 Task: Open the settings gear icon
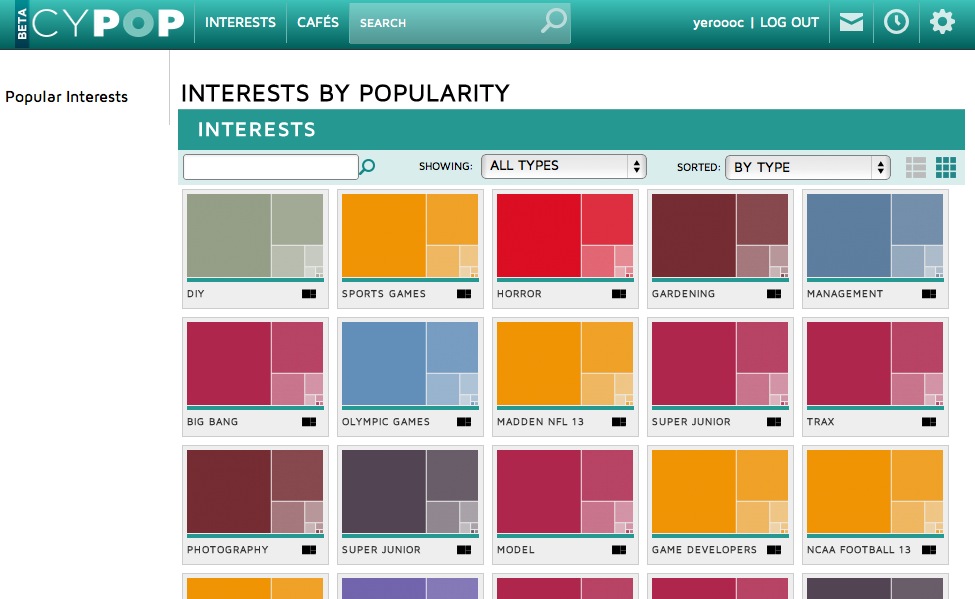[x=942, y=22]
